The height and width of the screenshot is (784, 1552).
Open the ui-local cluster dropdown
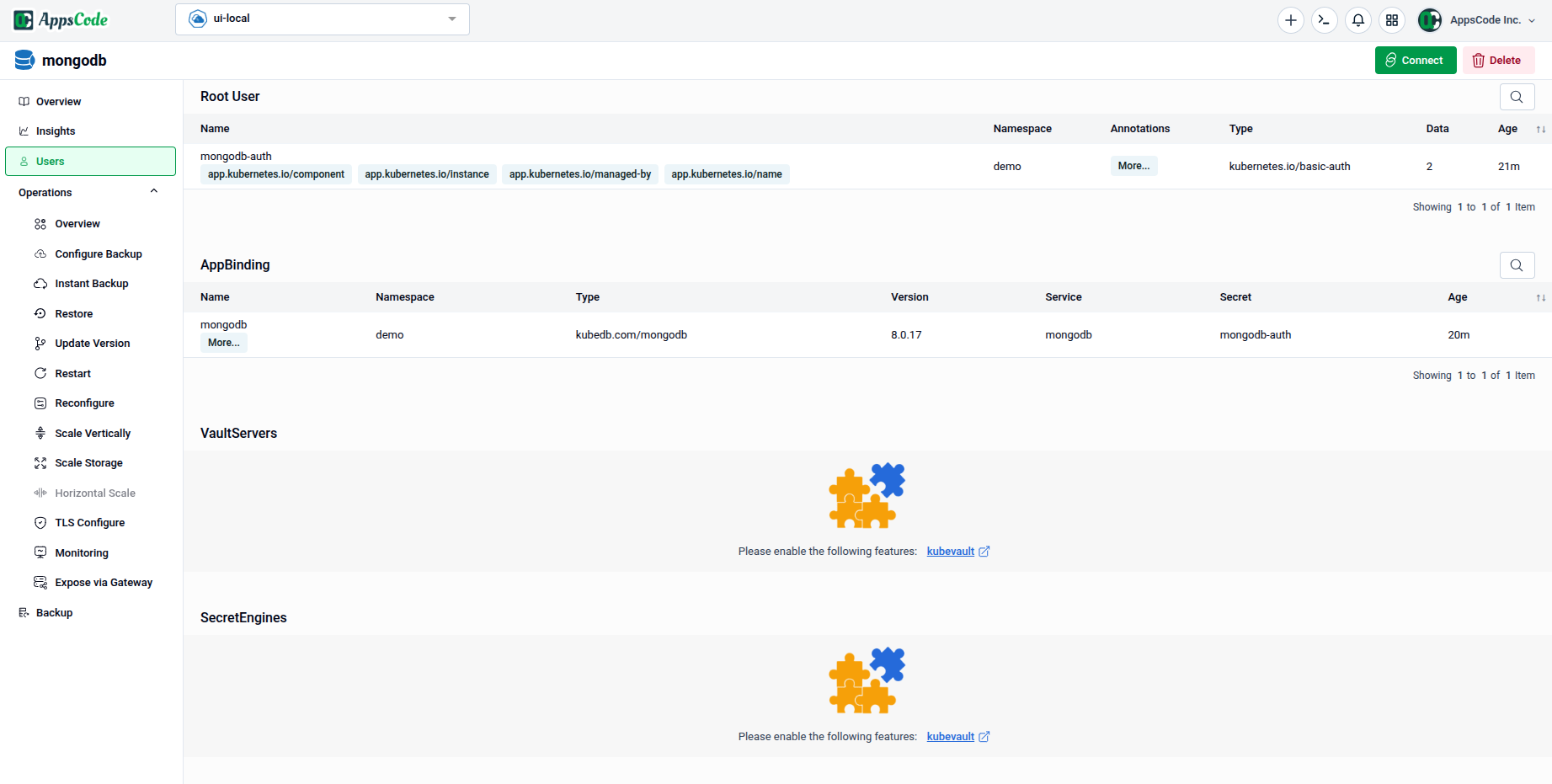(x=322, y=19)
